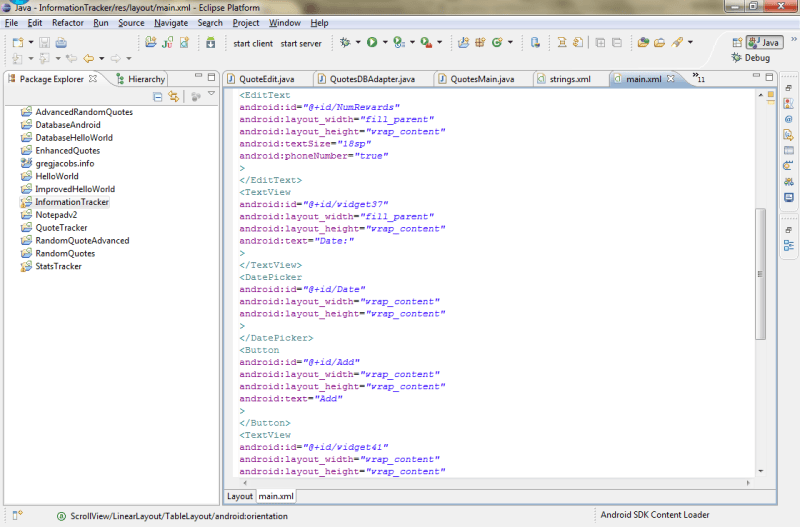The image size is (800, 527).
Task: Click the Search flashlight icon
Action: [677, 42]
